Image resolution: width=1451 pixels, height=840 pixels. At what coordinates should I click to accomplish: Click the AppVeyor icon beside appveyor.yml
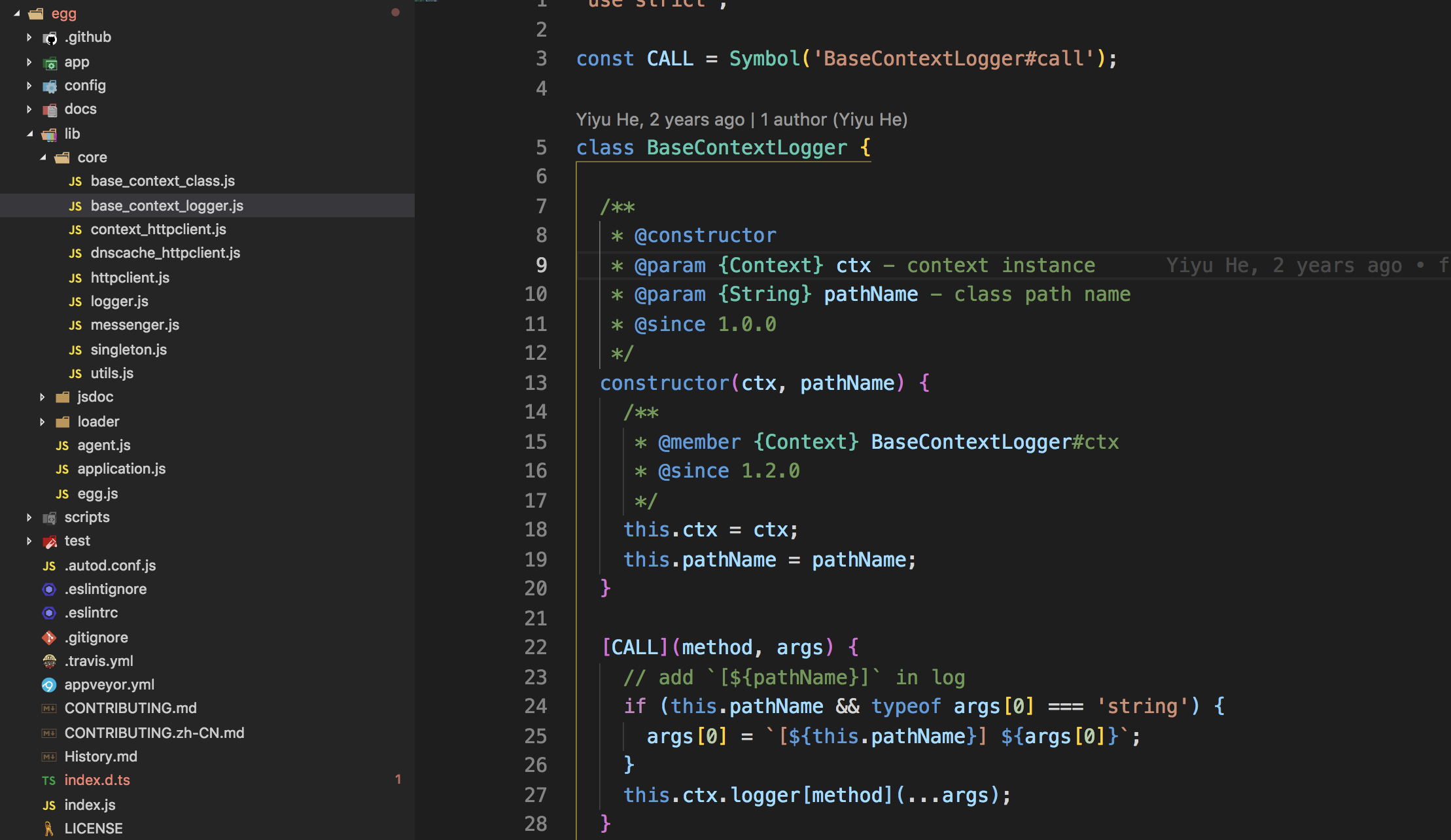coord(49,685)
